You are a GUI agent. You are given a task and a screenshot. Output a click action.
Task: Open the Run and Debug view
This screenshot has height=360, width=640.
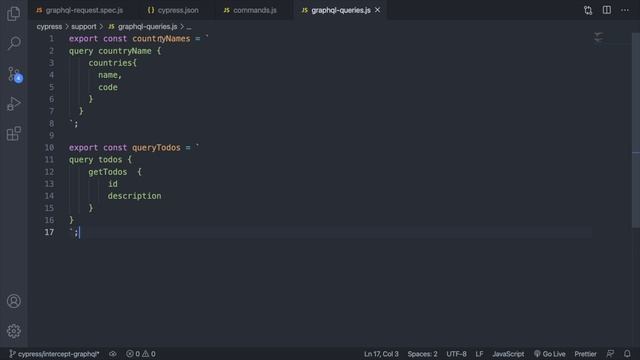point(13,104)
